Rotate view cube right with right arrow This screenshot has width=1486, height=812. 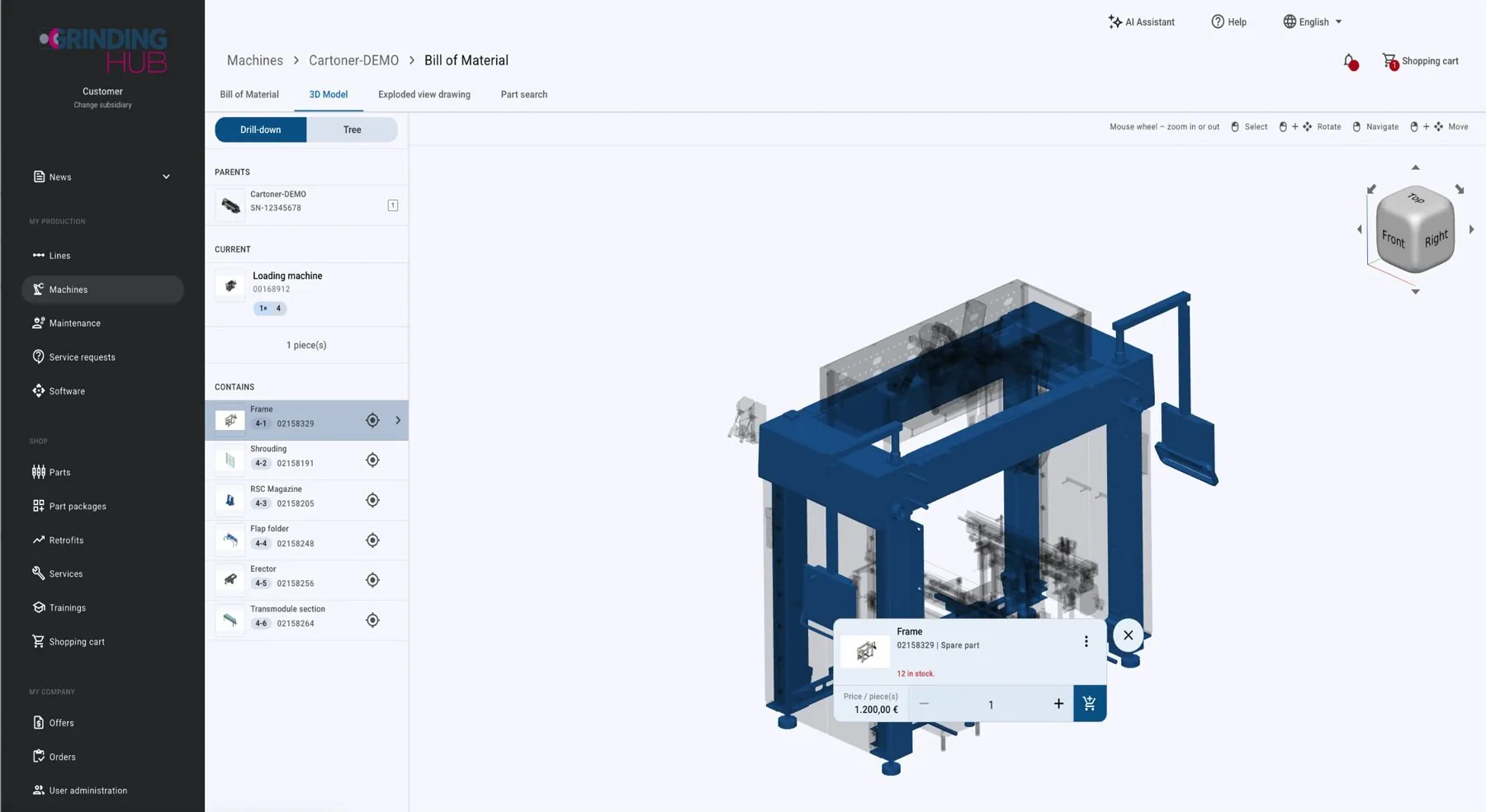coord(1471,229)
